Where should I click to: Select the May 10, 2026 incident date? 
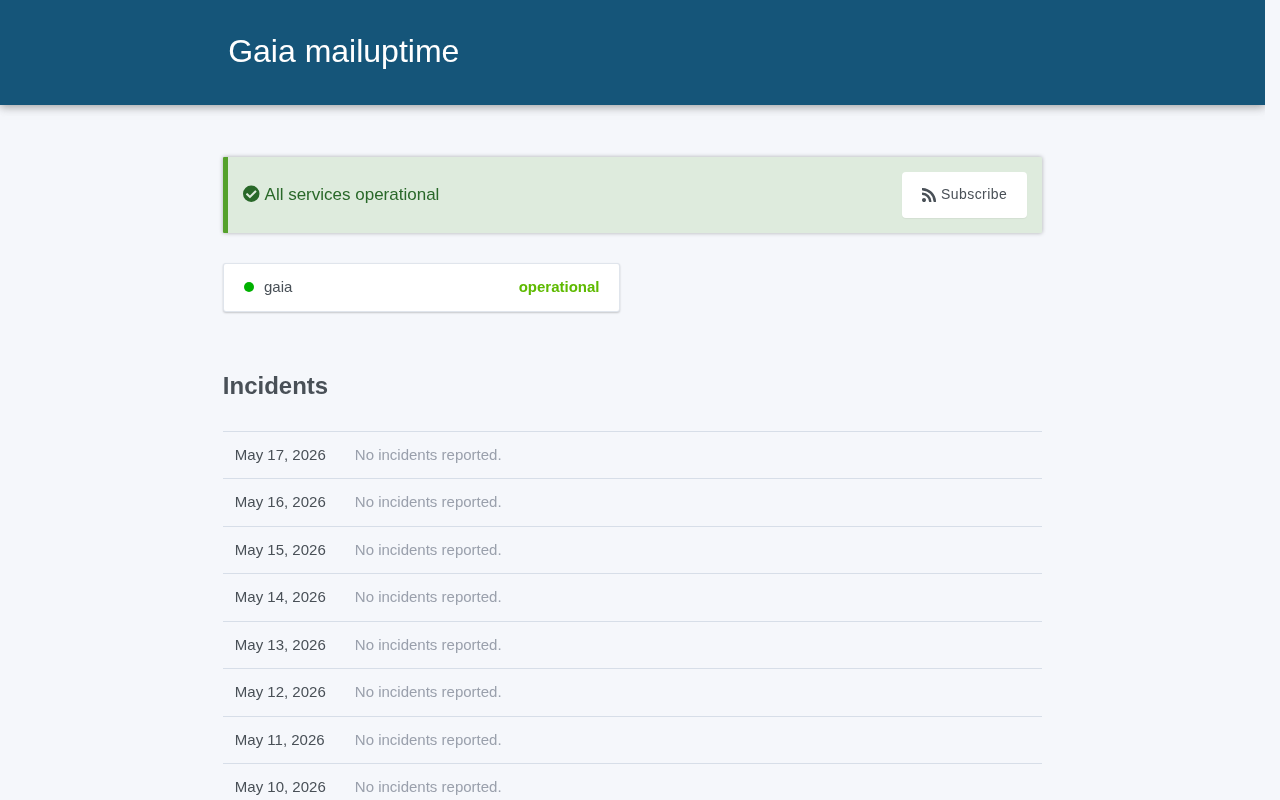[280, 787]
